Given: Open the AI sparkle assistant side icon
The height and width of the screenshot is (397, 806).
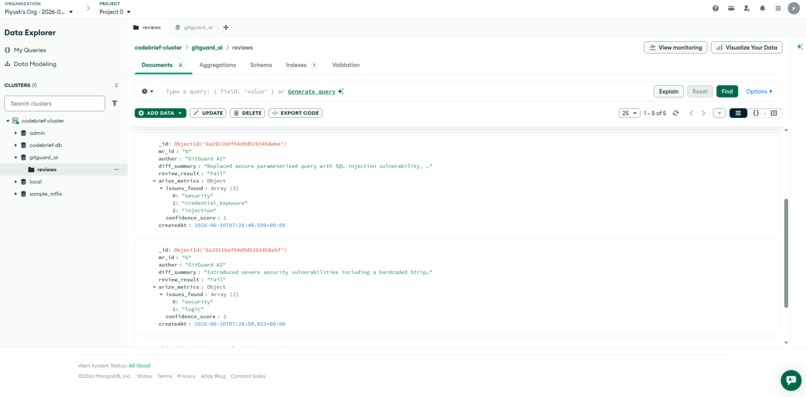Looking at the screenshot, I should pos(800,47).
